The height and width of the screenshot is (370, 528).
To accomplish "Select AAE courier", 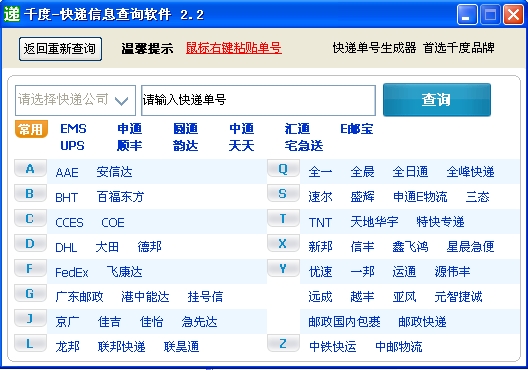I will [x=67, y=172].
